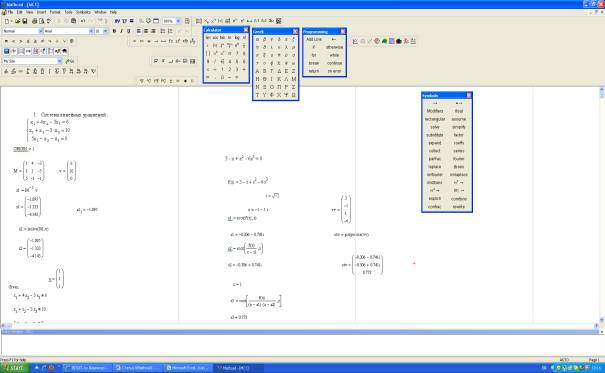Screen dimensions: 605x373
Task: Open the zoom percentage dropdown
Action: [178, 21]
